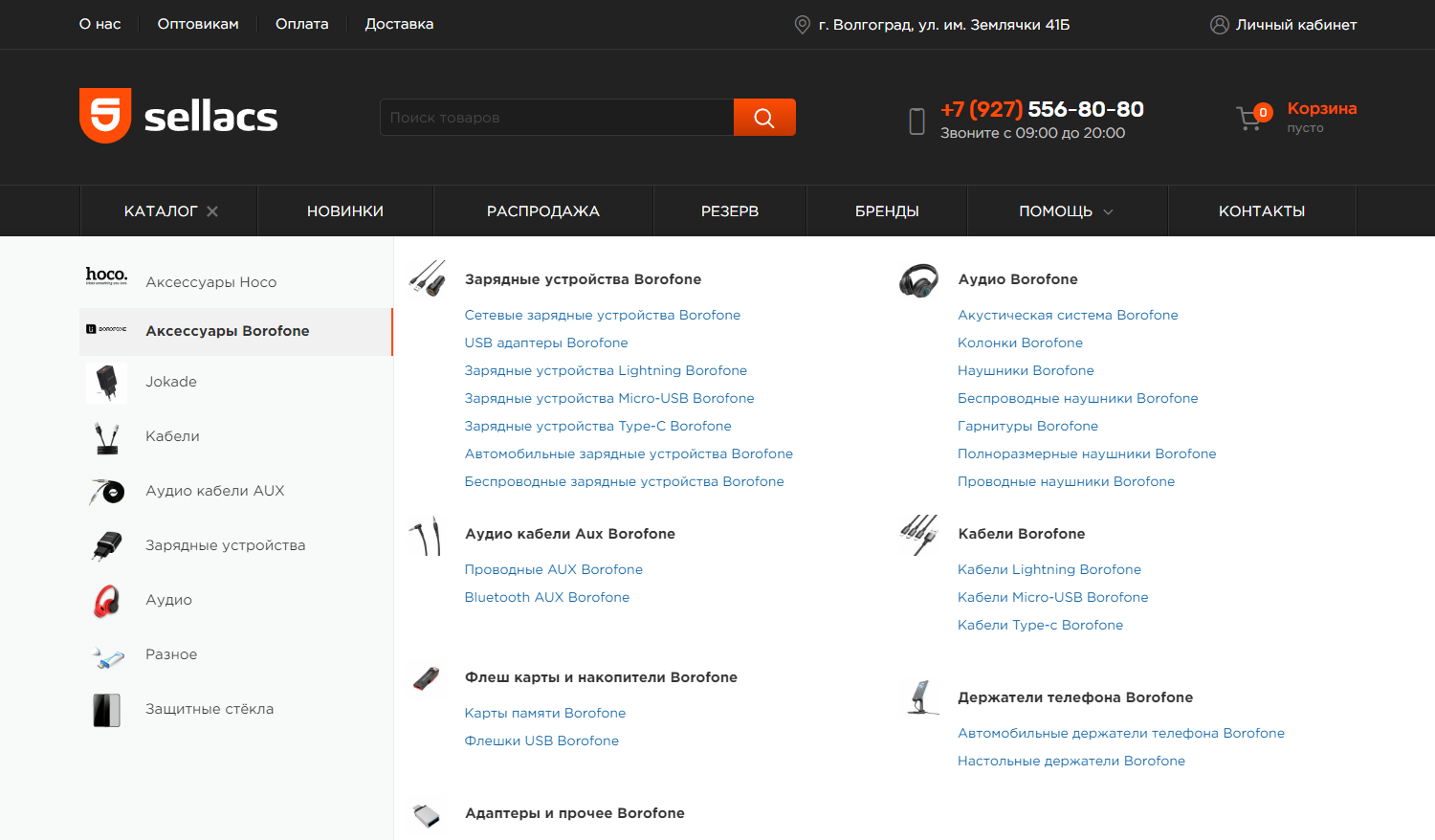Screen dimensions: 1435x840
Task: Click the Зарядные устройства Borofone icon
Action: point(428,278)
